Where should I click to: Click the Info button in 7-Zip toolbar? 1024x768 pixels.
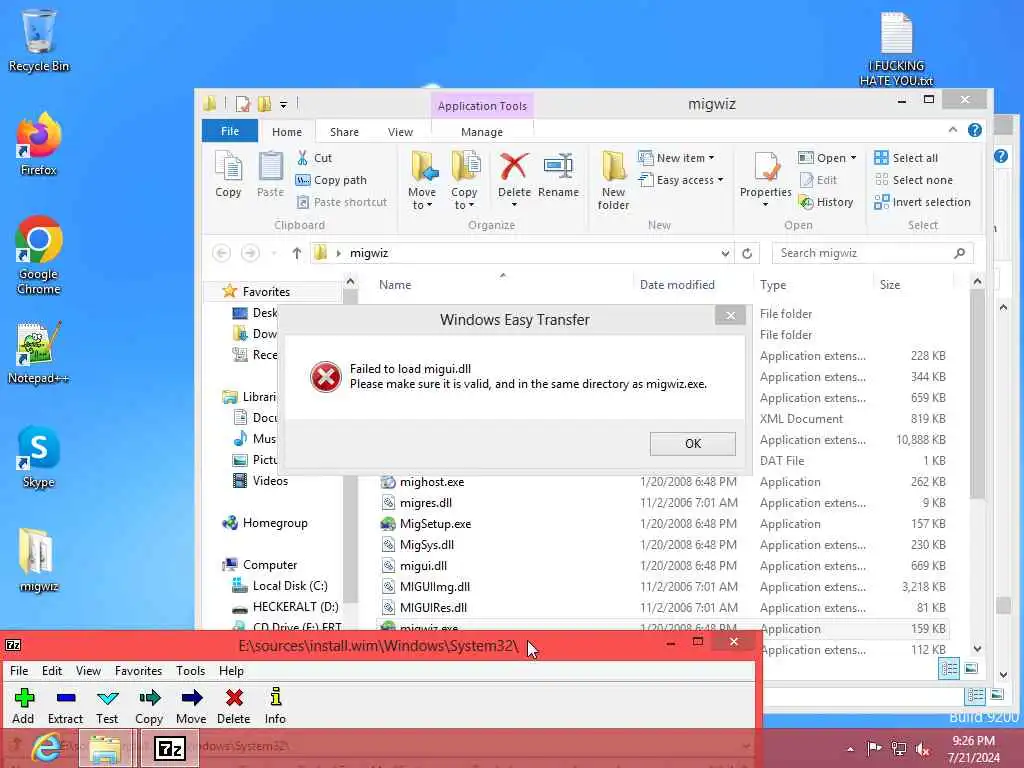[x=275, y=706]
